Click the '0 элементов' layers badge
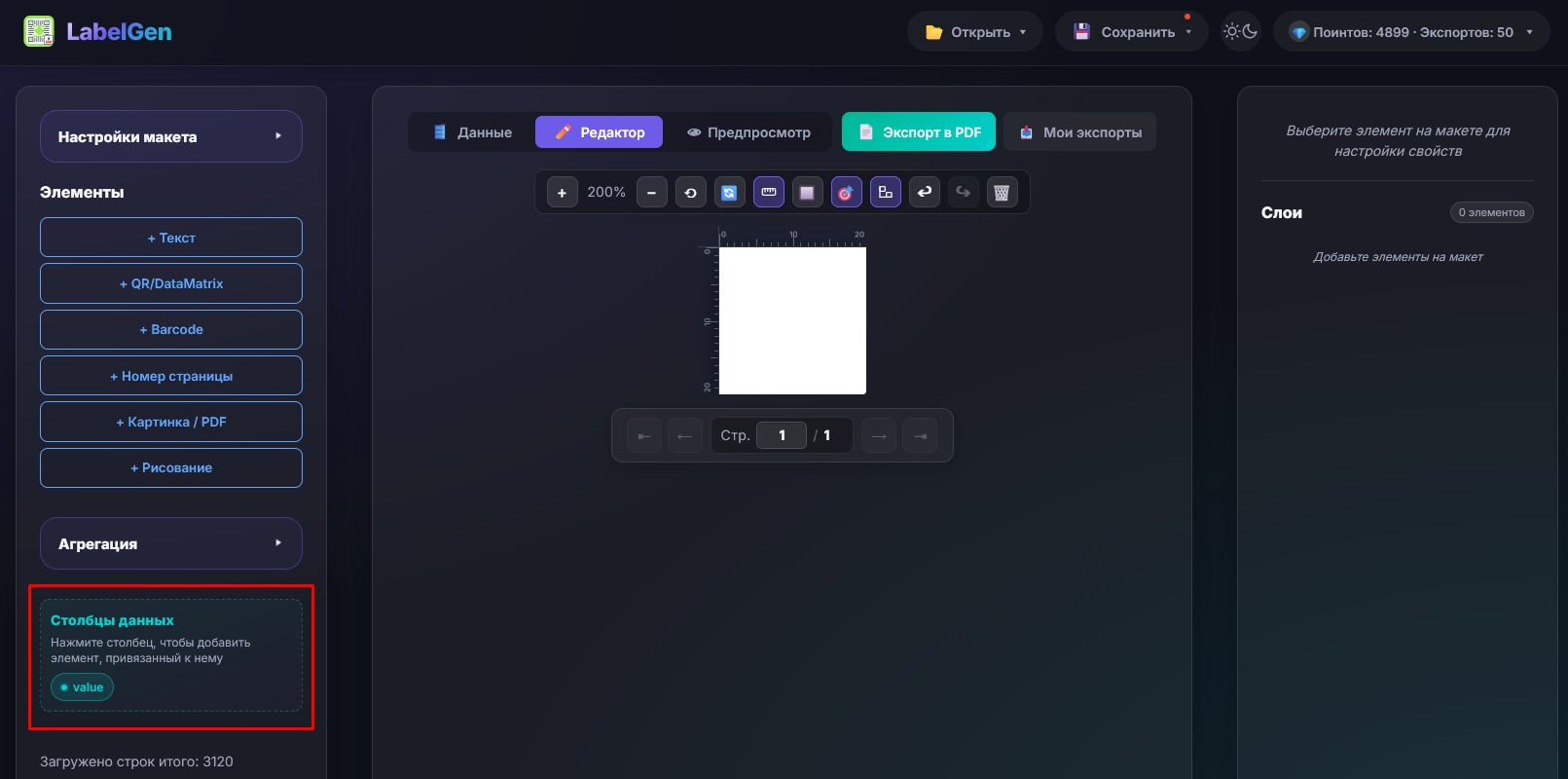Viewport: 1568px width, 779px height. (1491, 212)
